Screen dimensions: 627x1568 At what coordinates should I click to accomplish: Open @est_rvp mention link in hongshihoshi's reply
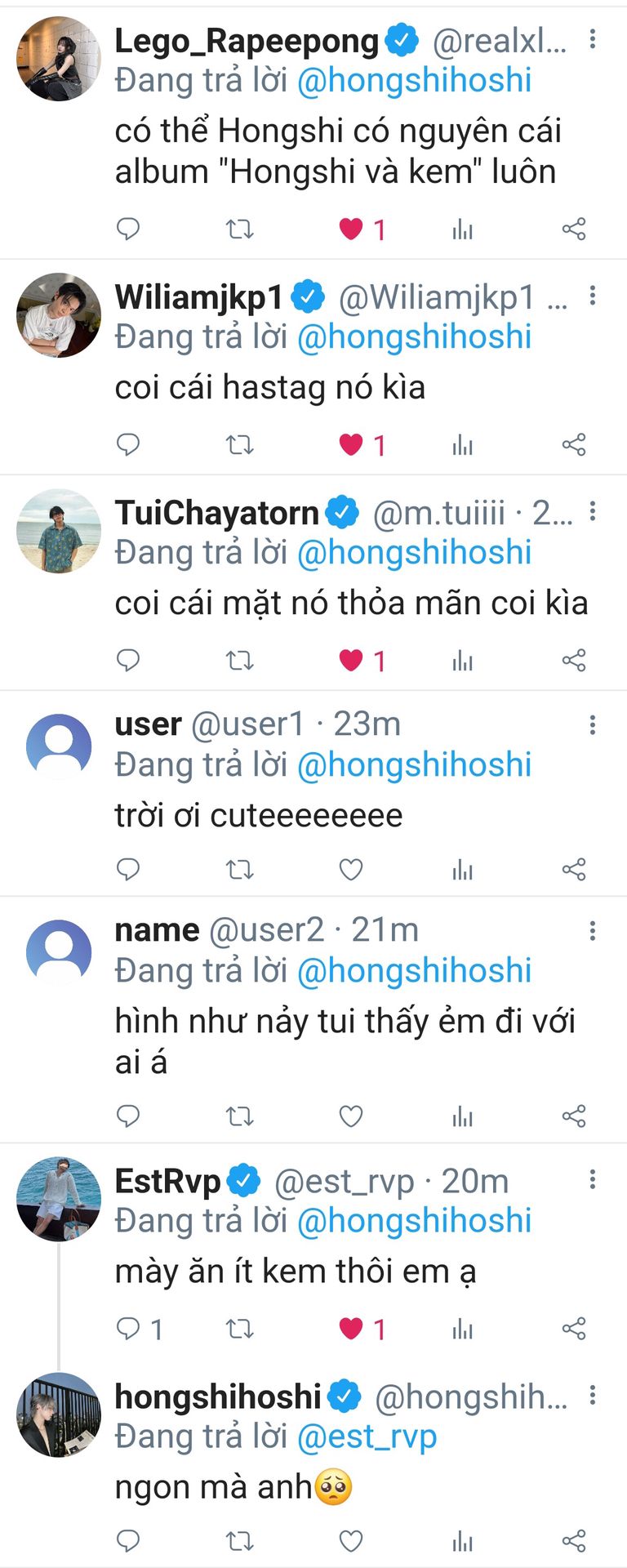pos(367,1437)
